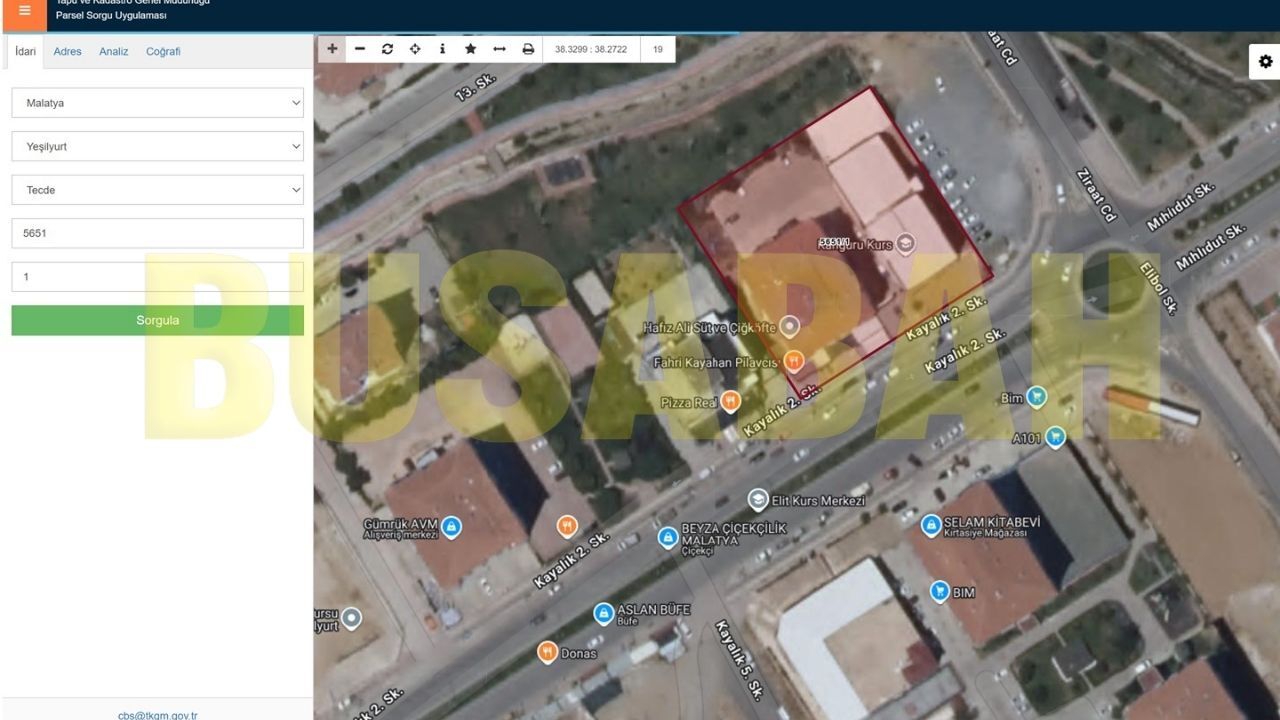Open map settings gear
This screenshot has width=1280, height=720.
click(1265, 61)
